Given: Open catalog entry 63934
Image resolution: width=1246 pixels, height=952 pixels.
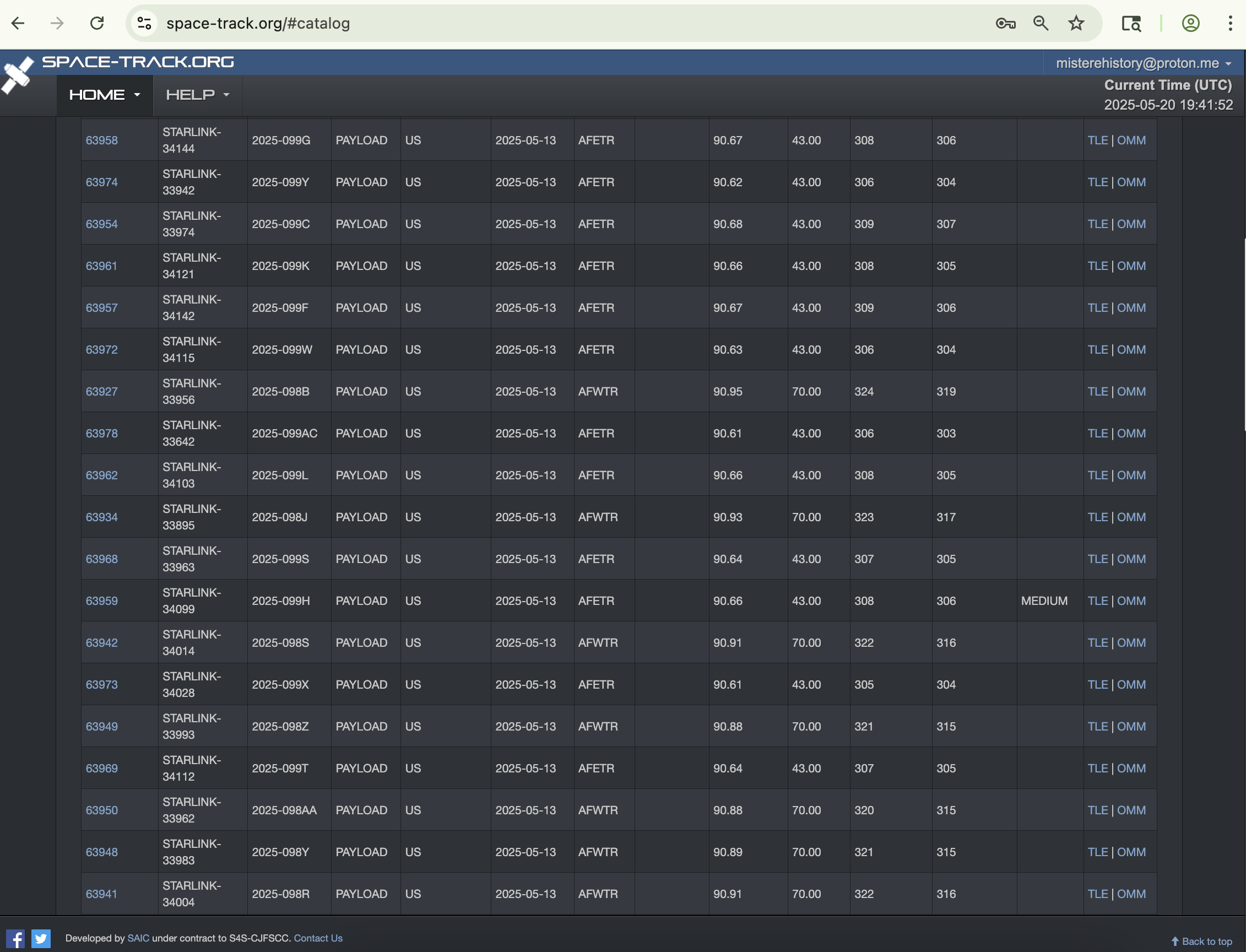Looking at the screenshot, I should pyautogui.click(x=101, y=518).
